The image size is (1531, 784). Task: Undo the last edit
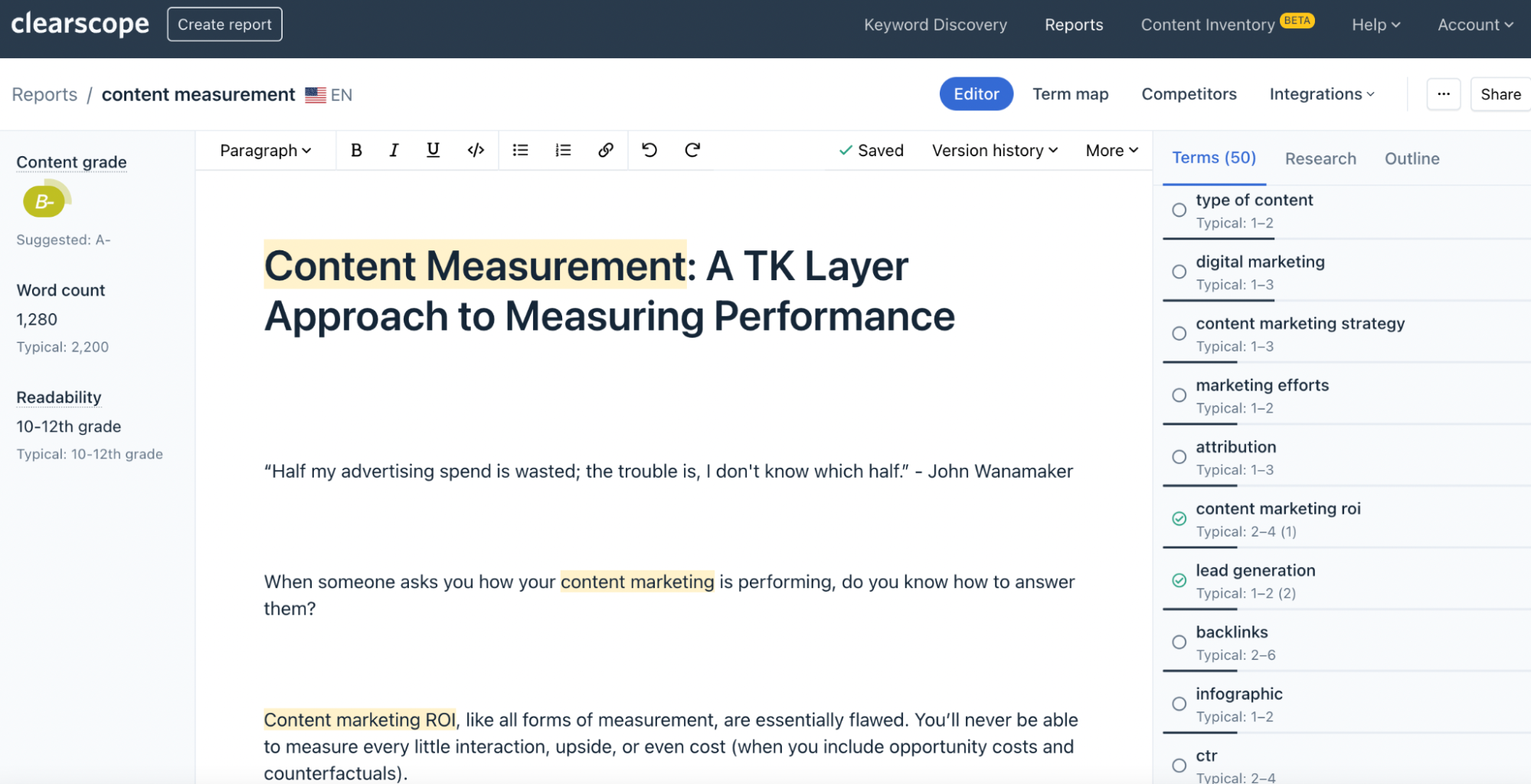(649, 150)
